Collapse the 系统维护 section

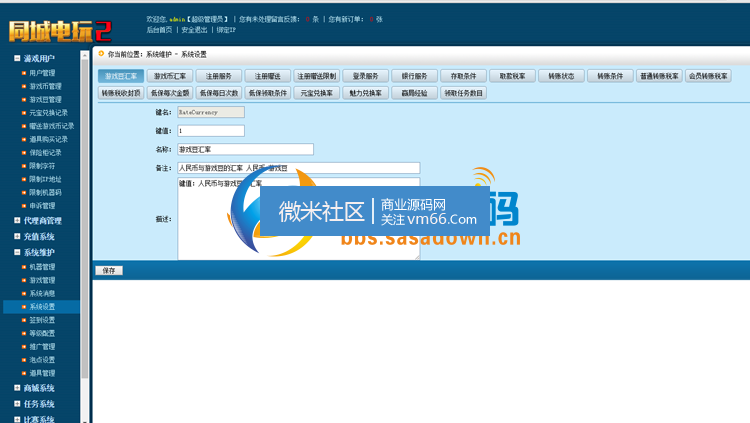point(17,252)
